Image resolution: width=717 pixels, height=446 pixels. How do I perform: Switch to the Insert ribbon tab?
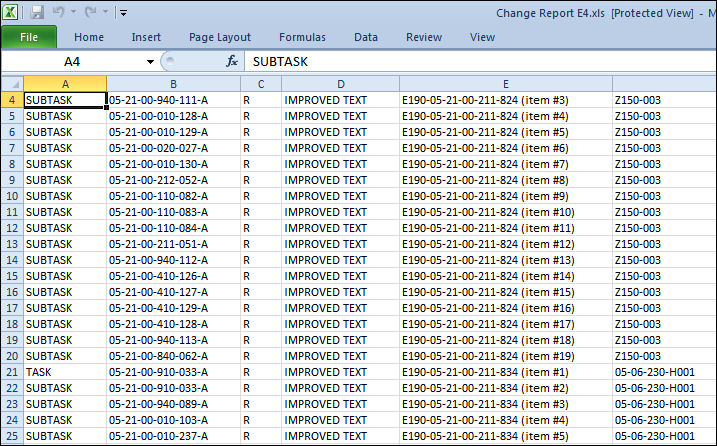click(146, 37)
